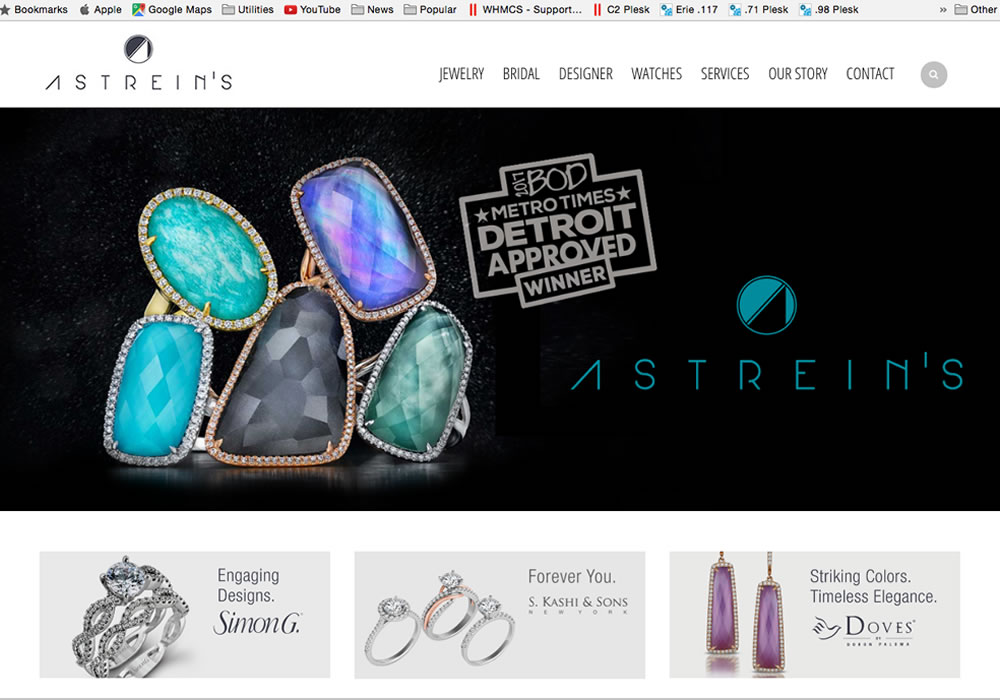Click the Astrein's logo emblem in the header
Viewport: 1000px width, 700px height.
pos(138,49)
